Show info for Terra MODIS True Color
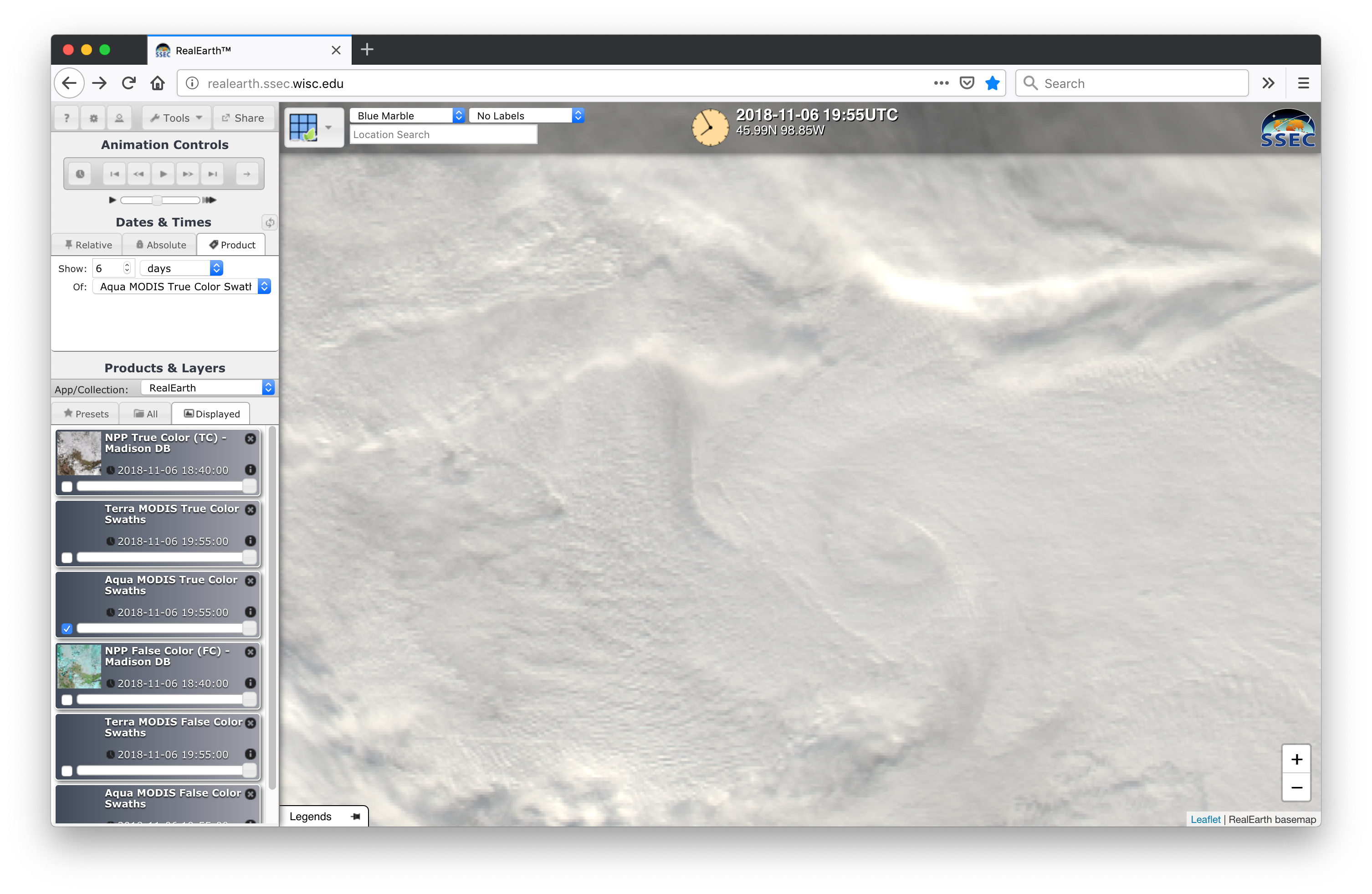 pos(251,541)
